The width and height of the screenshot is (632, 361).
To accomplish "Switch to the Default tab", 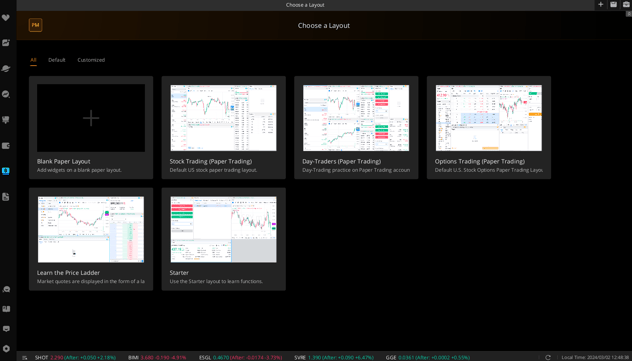I will tap(57, 60).
